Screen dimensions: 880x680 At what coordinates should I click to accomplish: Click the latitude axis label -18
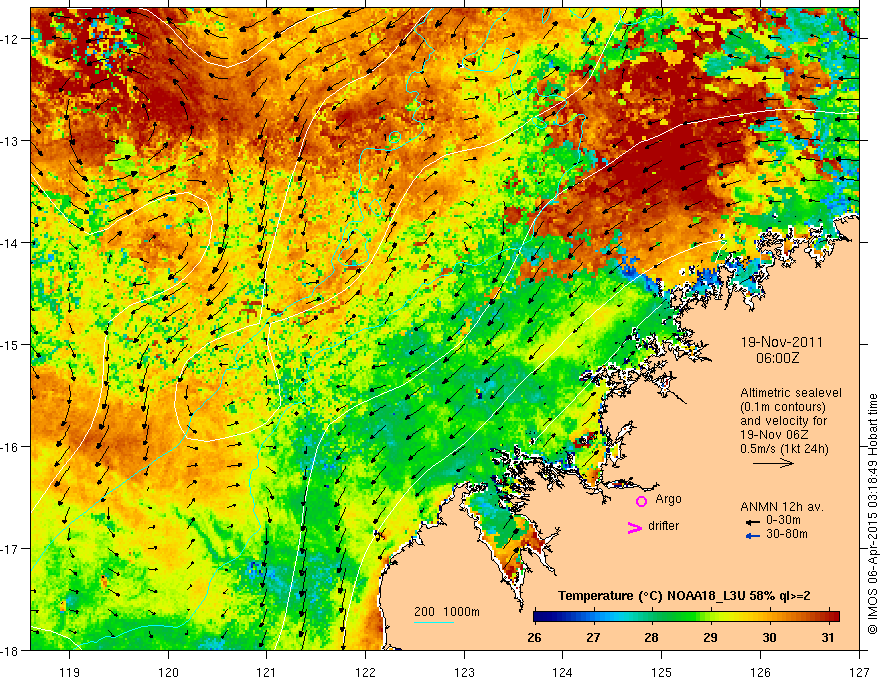click(11, 650)
